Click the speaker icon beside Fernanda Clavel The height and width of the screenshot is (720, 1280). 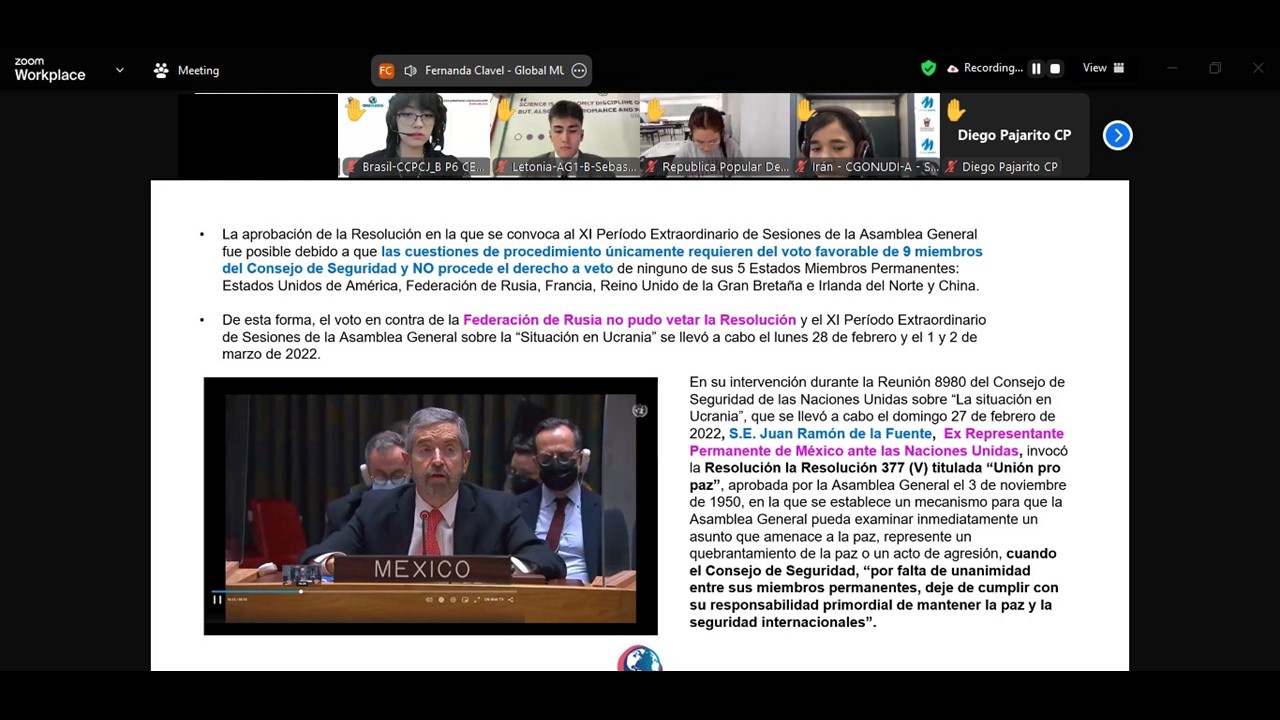(411, 70)
